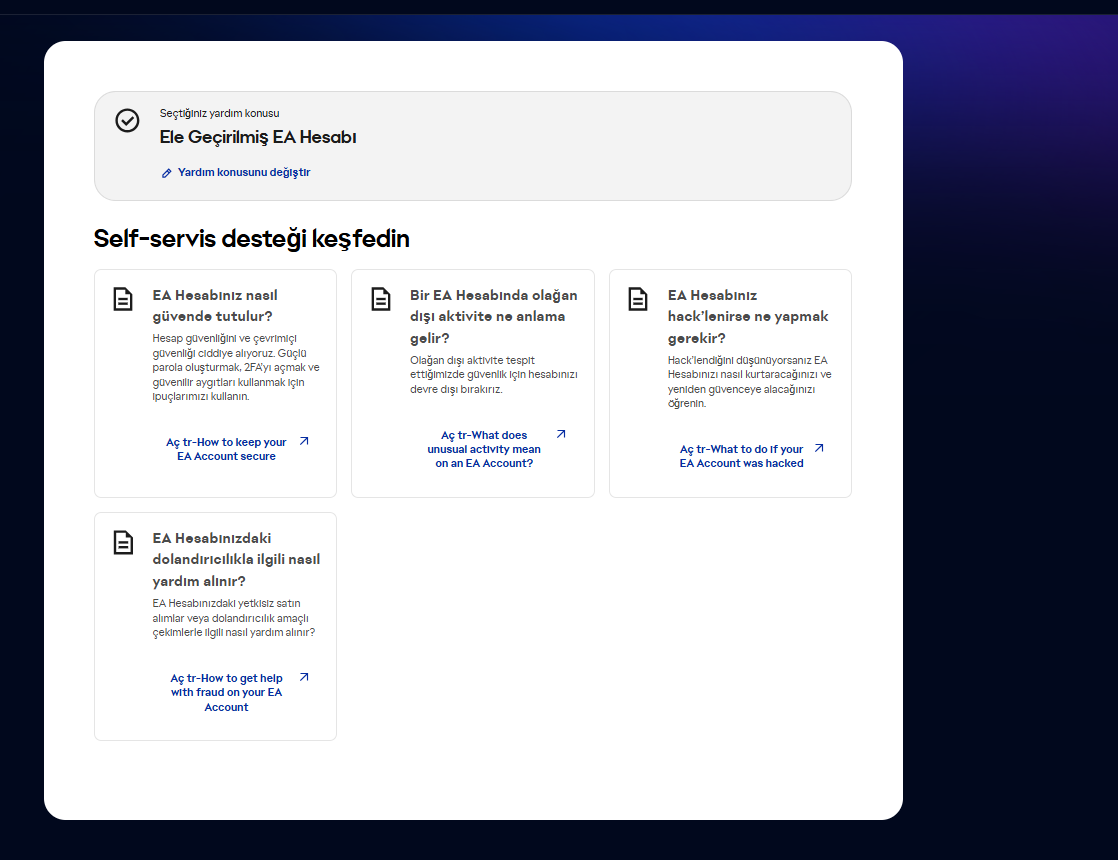Open link 'Aç tr-What does unusual activity mean'
The width and height of the screenshot is (1118, 860).
[x=484, y=449]
